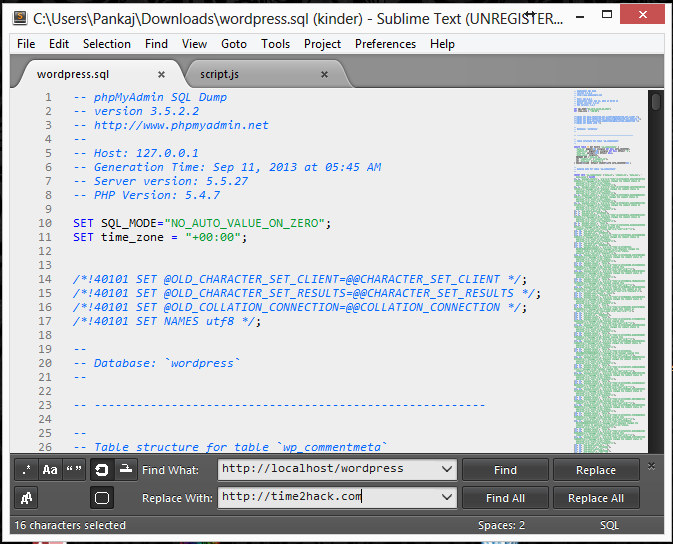673x544 pixels.
Task: Open Find What history dropdown
Action: point(446,469)
